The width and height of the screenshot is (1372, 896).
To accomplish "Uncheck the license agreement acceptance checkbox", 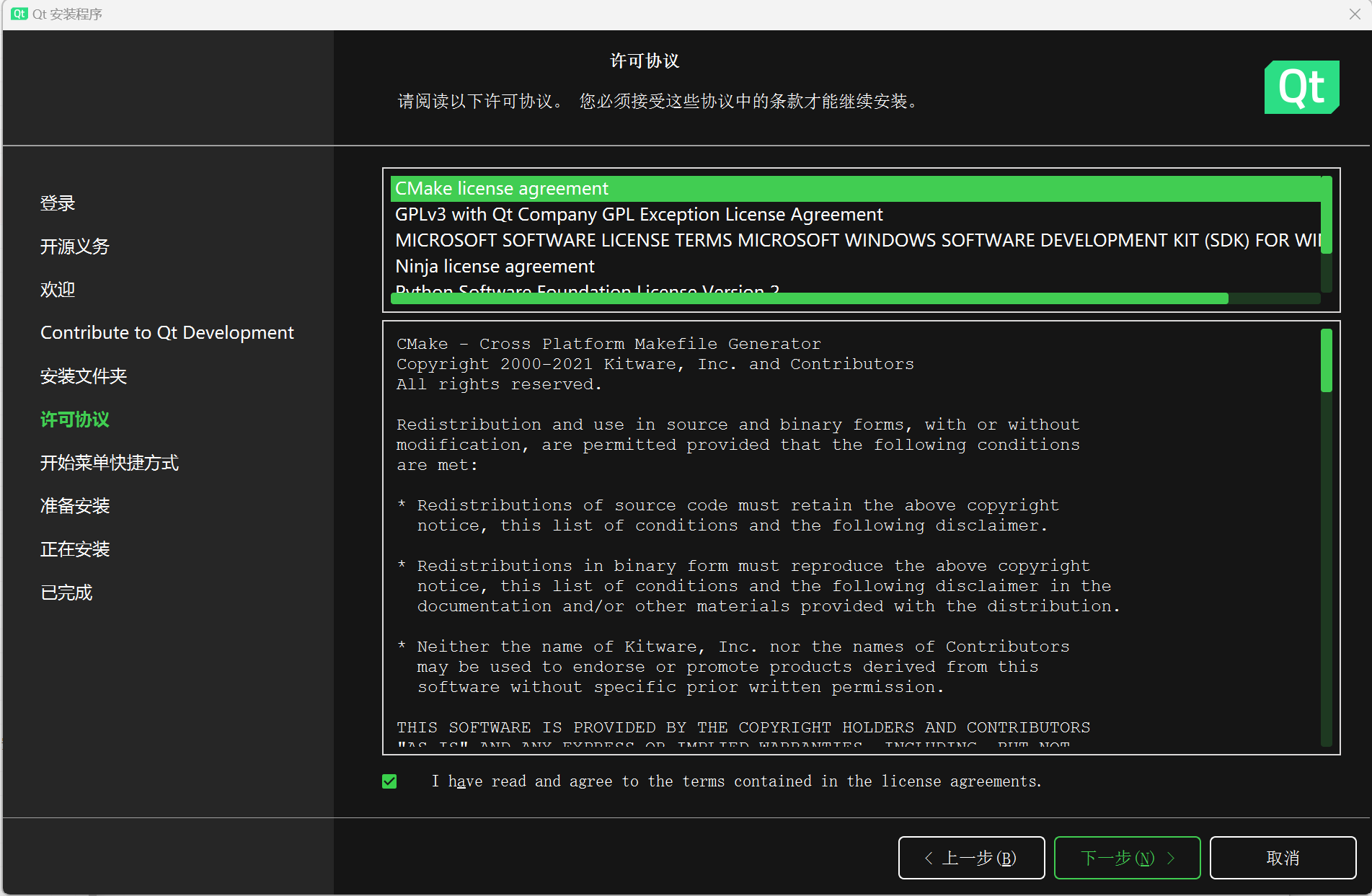I will coord(389,781).
